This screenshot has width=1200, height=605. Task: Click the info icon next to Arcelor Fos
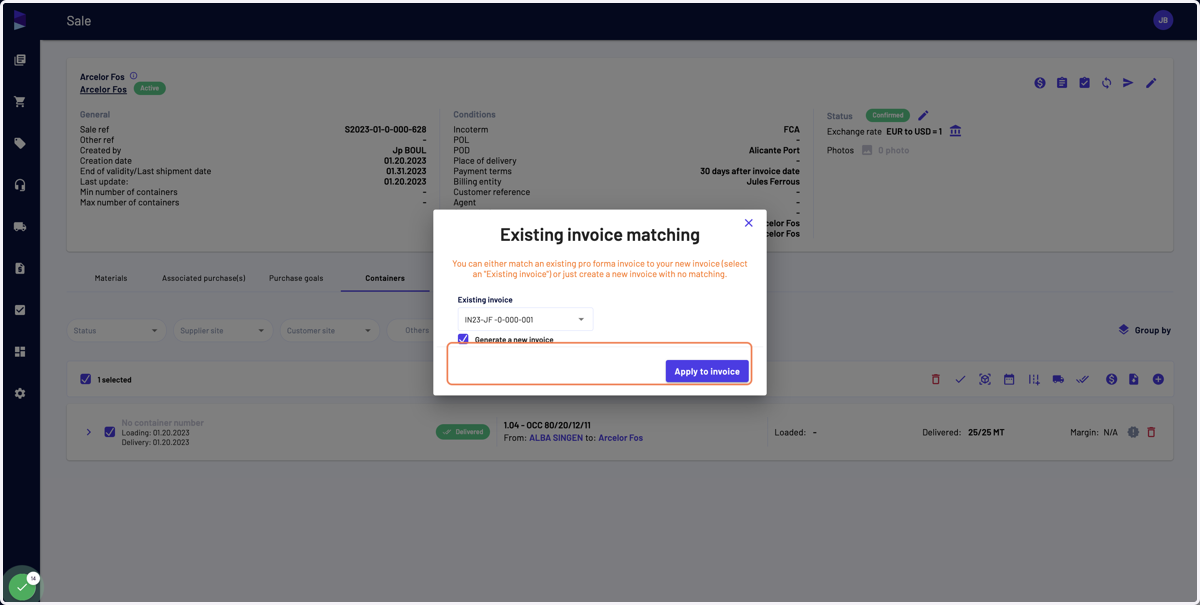(x=133, y=76)
